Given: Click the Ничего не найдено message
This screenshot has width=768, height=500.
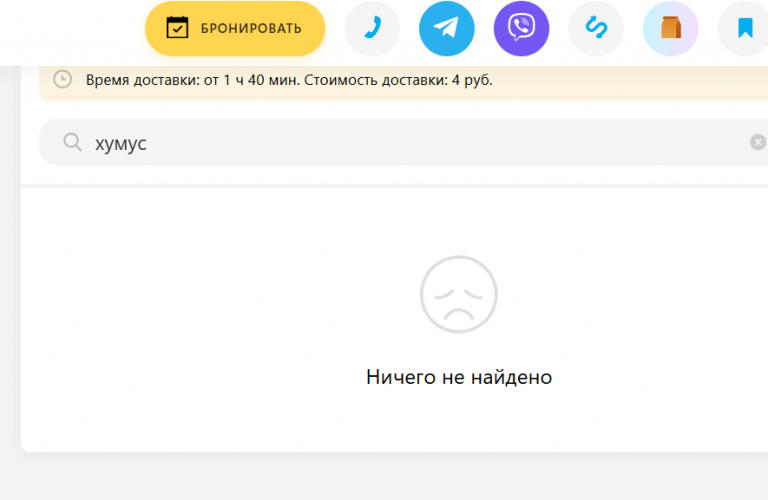Looking at the screenshot, I should tap(459, 377).
